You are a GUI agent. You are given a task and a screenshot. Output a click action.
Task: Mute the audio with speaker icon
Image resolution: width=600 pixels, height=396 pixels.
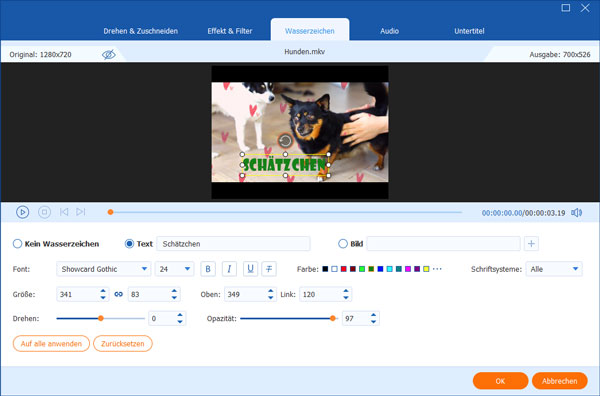[576, 212]
